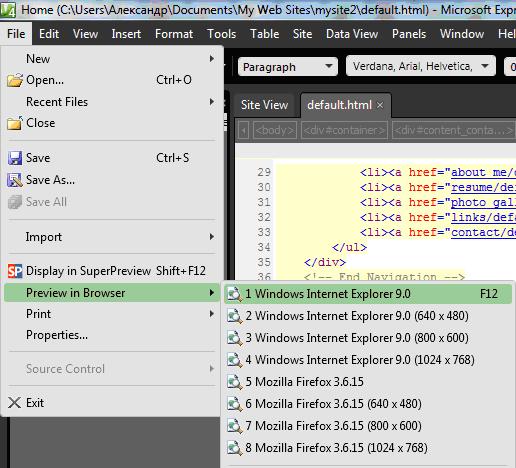This screenshot has height=468, width=516.
Task: Choose Close from the File menu
Action: tap(112, 123)
